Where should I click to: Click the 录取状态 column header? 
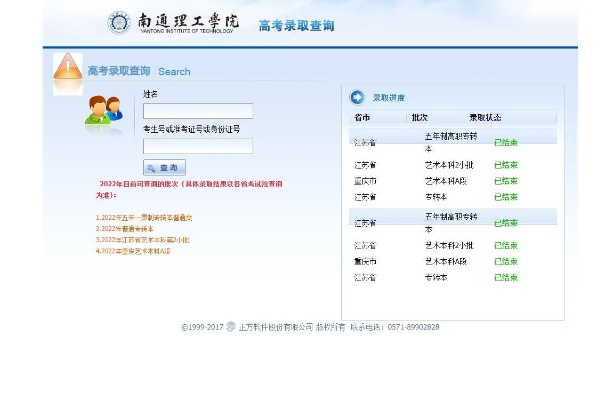[x=485, y=117]
